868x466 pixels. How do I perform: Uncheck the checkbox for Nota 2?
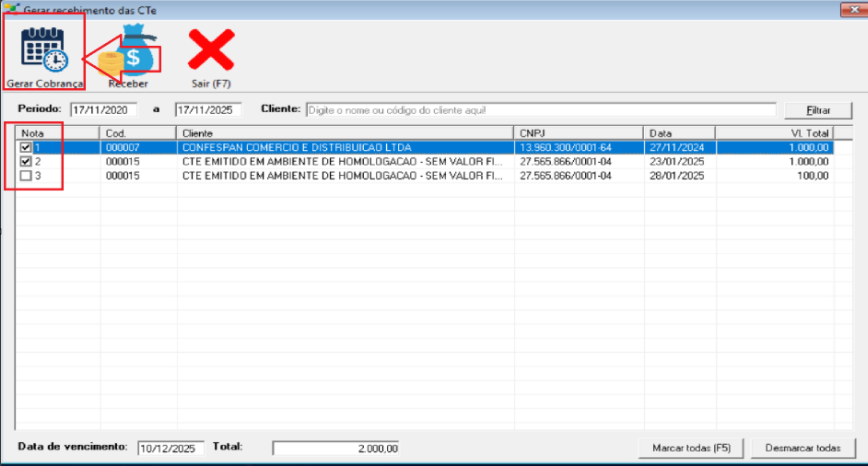[26, 161]
